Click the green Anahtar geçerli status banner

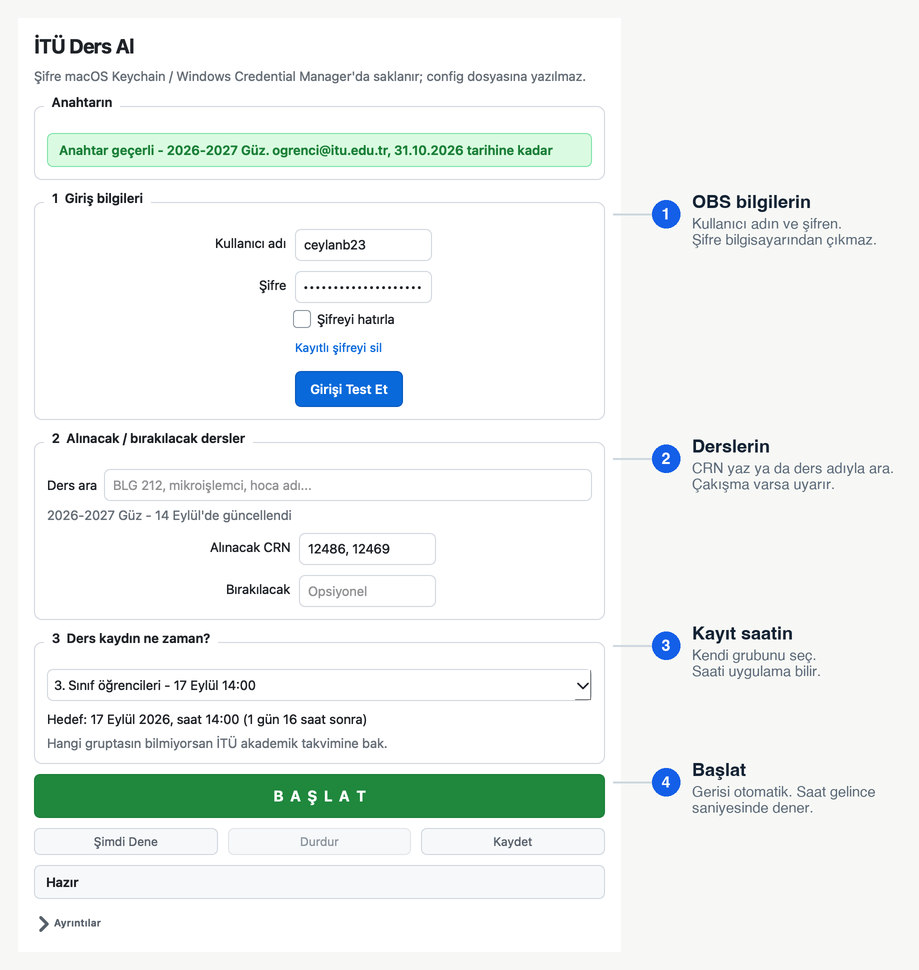coord(319,150)
